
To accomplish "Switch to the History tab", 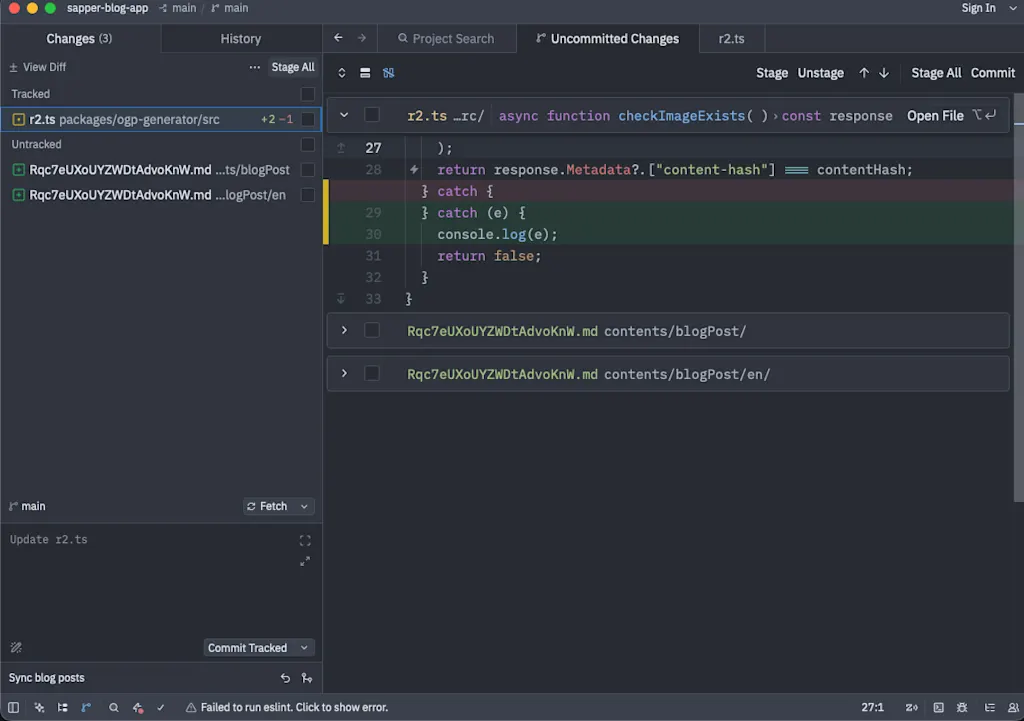I will click(241, 39).
